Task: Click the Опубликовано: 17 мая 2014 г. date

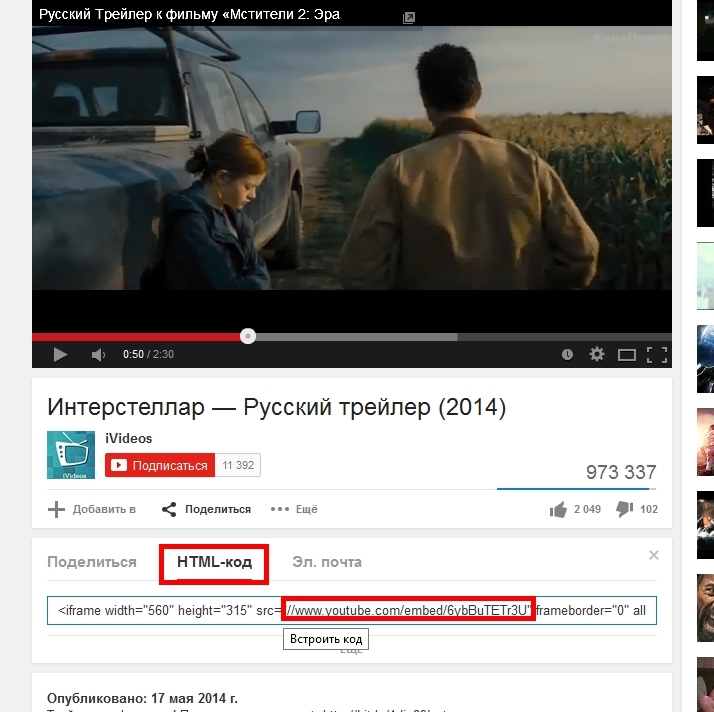Action: (x=142, y=698)
